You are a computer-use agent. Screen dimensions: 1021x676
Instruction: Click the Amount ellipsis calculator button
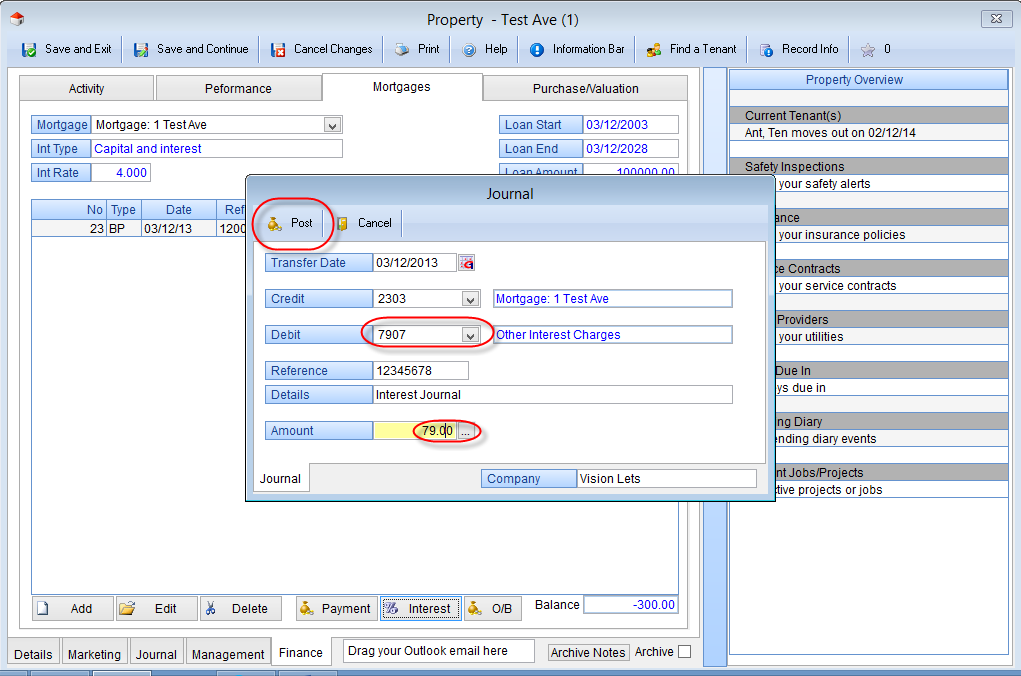(x=465, y=431)
